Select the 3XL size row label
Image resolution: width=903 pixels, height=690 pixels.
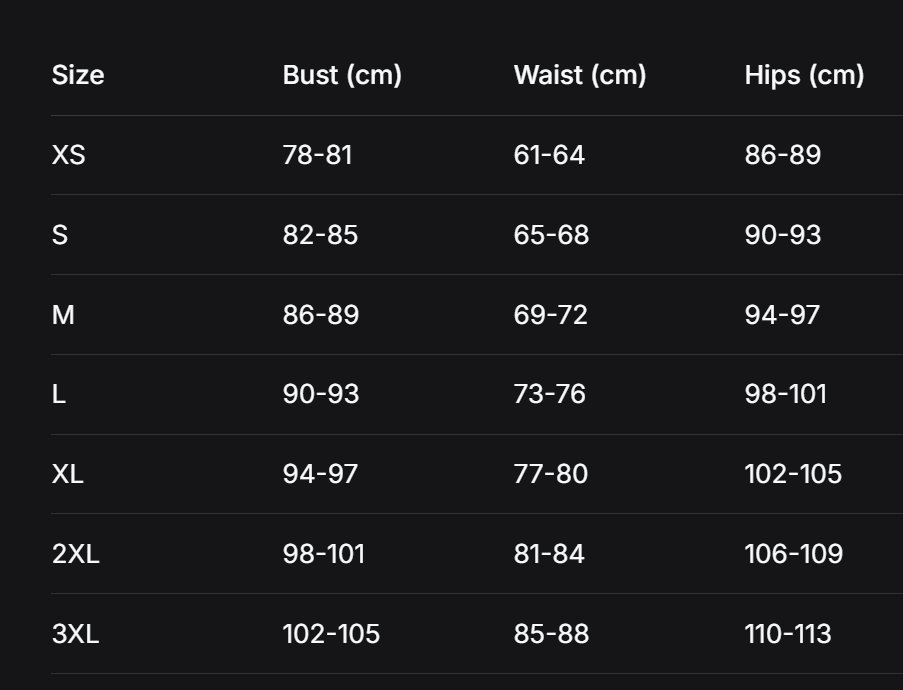(x=76, y=634)
